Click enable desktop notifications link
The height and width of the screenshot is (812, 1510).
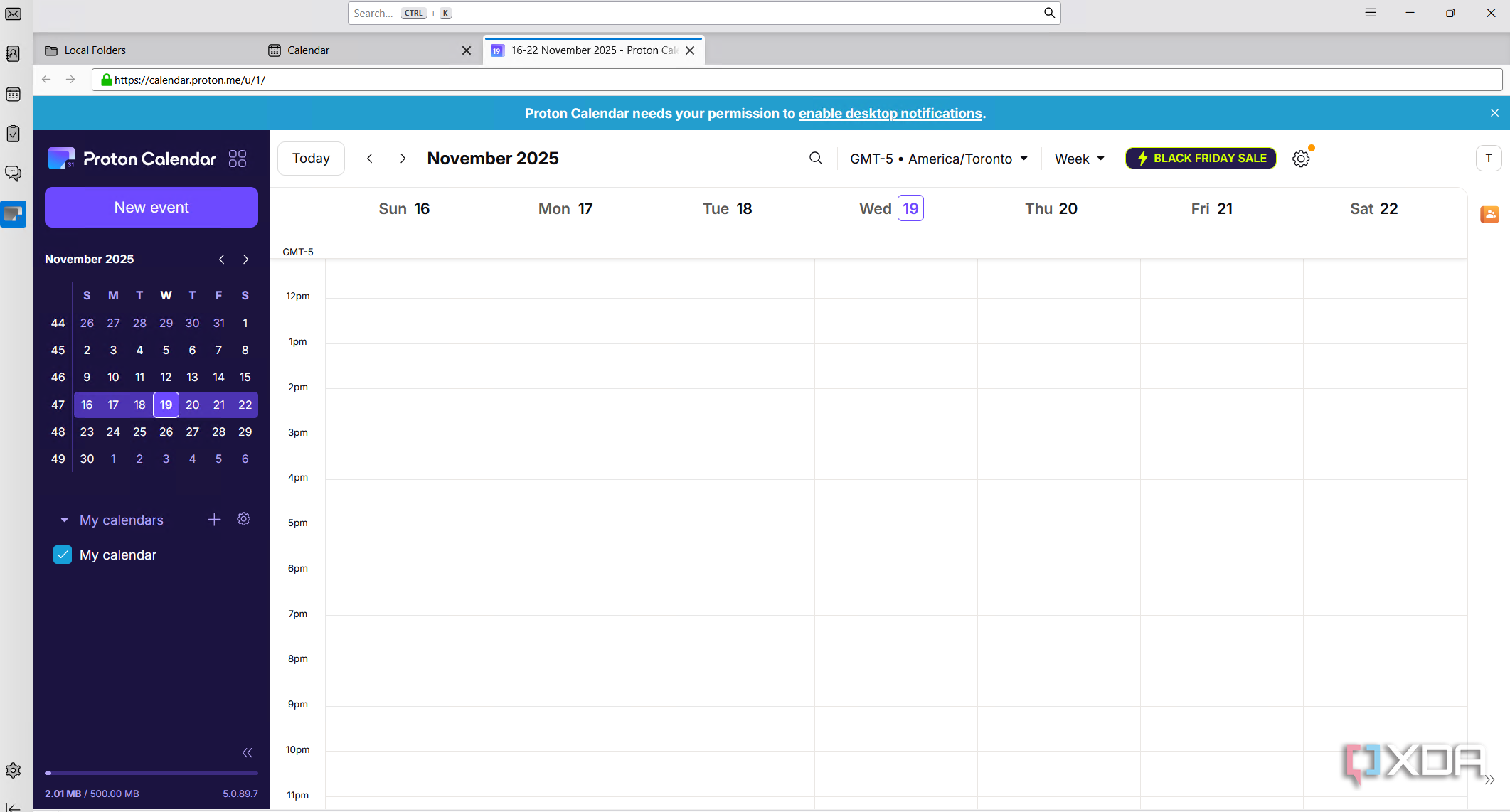tap(890, 114)
